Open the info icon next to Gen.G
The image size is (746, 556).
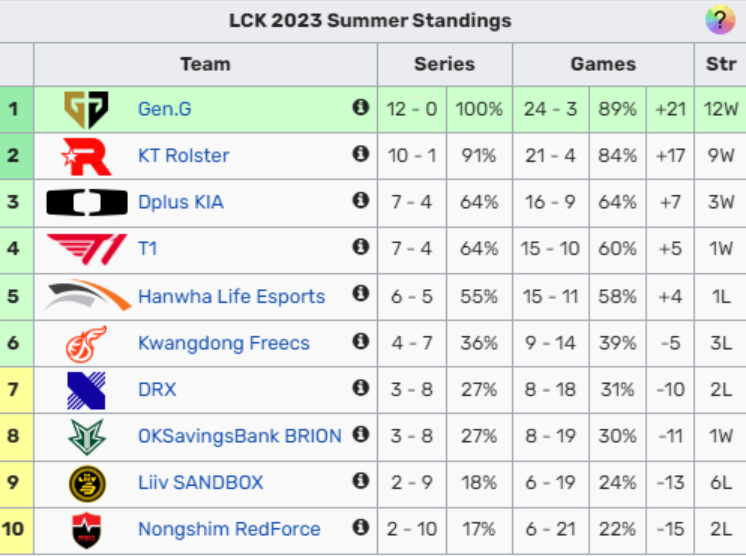(x=361, y=107)
